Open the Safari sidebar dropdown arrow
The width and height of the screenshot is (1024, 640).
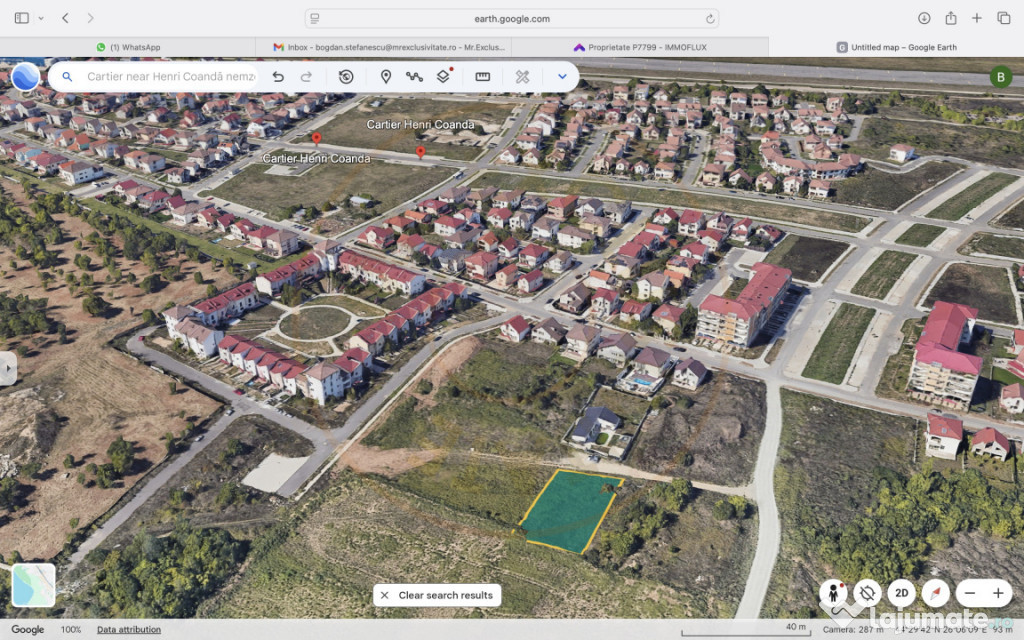click(x=40, y=18)
